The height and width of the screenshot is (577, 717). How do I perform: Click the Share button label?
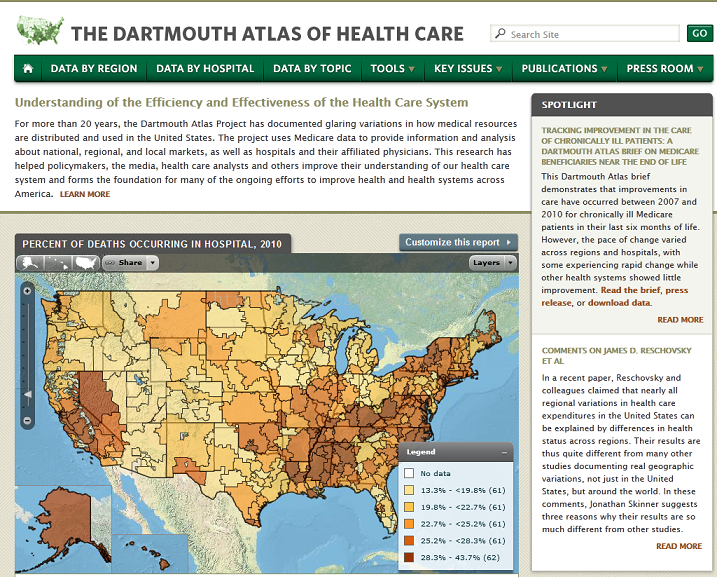[130, 263]
